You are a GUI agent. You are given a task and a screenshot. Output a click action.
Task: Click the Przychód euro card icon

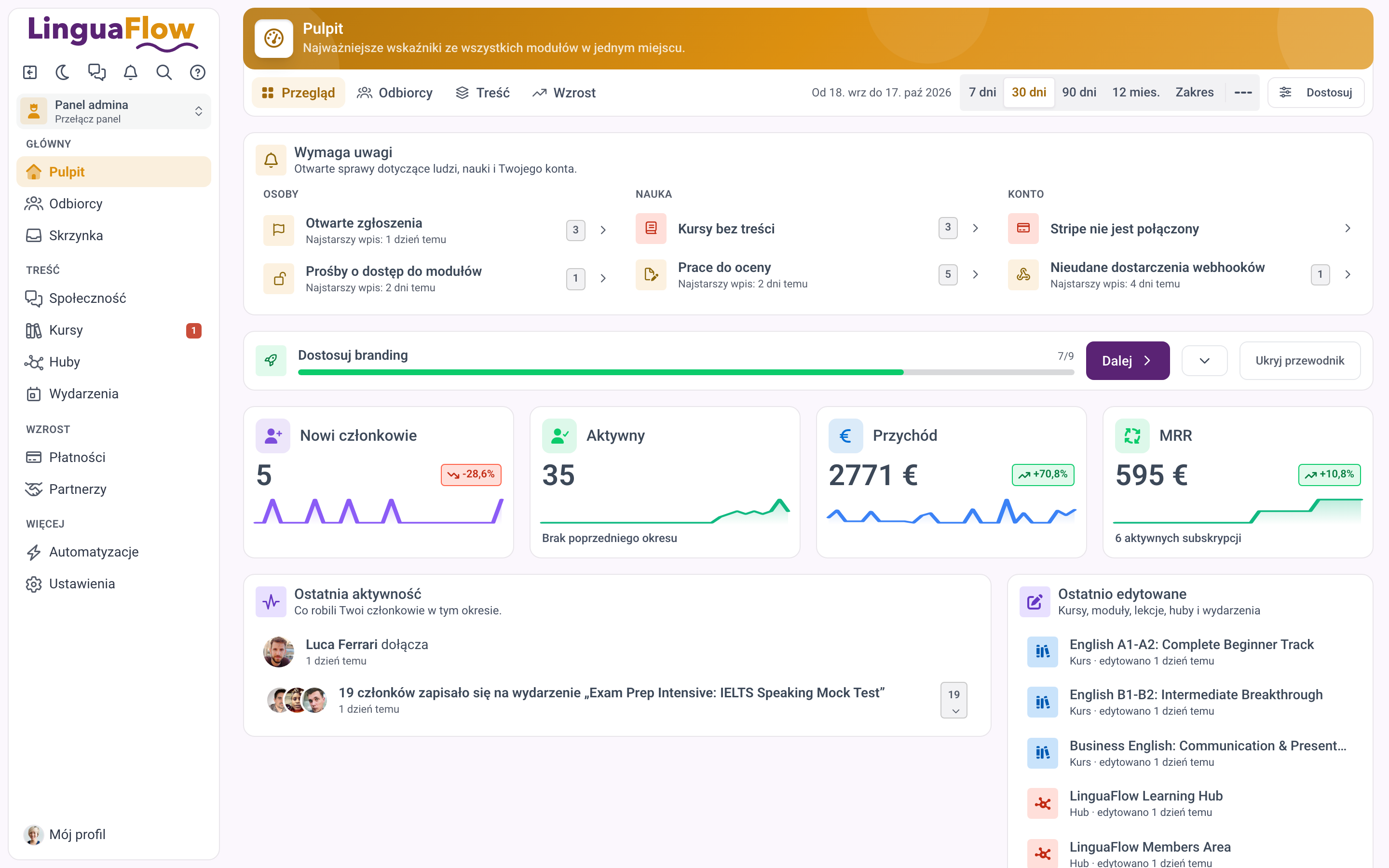click(x=845, y=436)
